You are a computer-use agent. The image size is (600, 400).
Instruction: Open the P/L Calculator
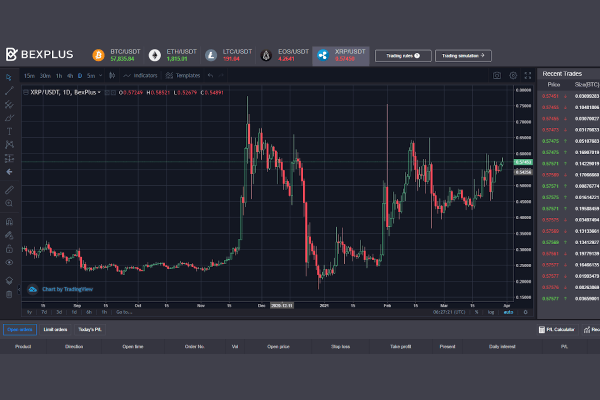(x=556, y=330)
